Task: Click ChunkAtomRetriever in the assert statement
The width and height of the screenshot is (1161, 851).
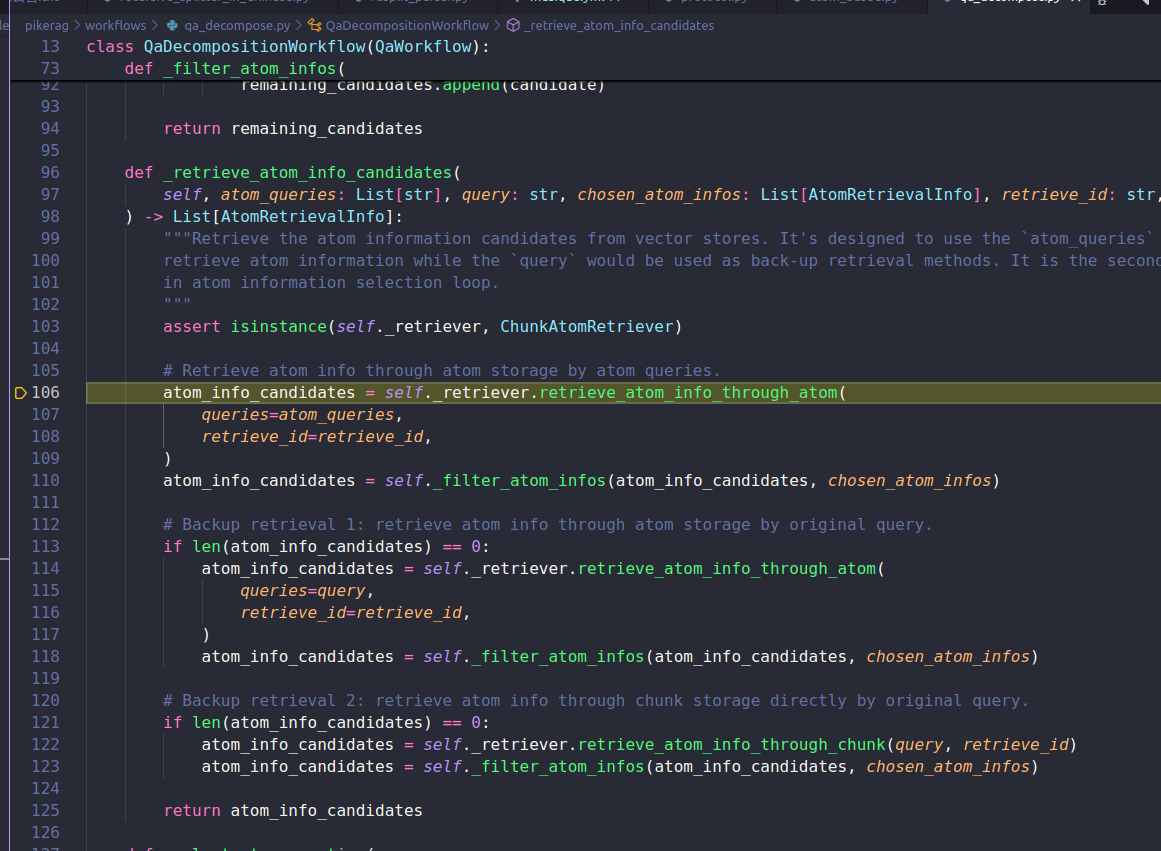Action: 587,326
